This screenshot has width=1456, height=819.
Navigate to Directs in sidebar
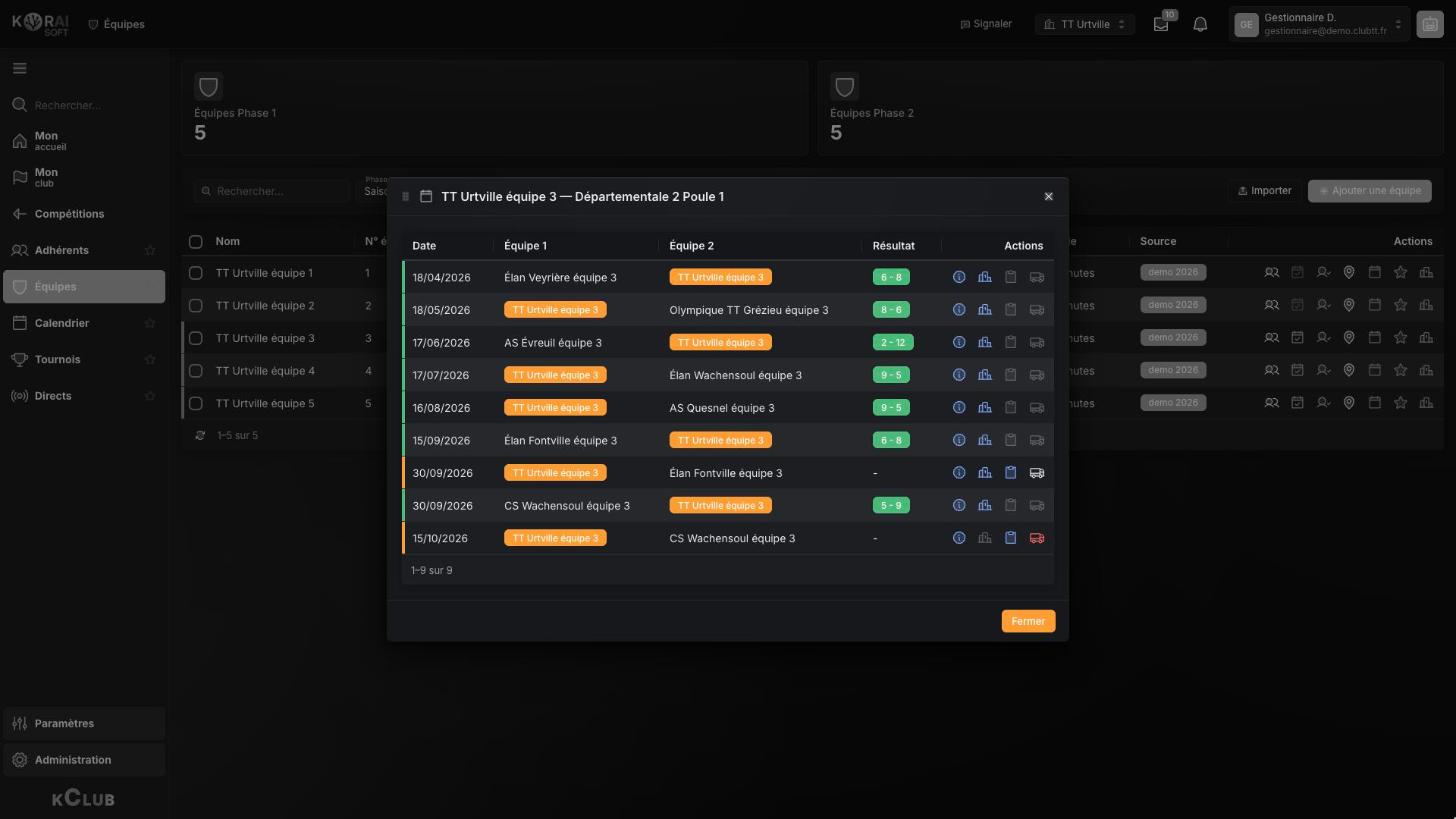[84, 396]
